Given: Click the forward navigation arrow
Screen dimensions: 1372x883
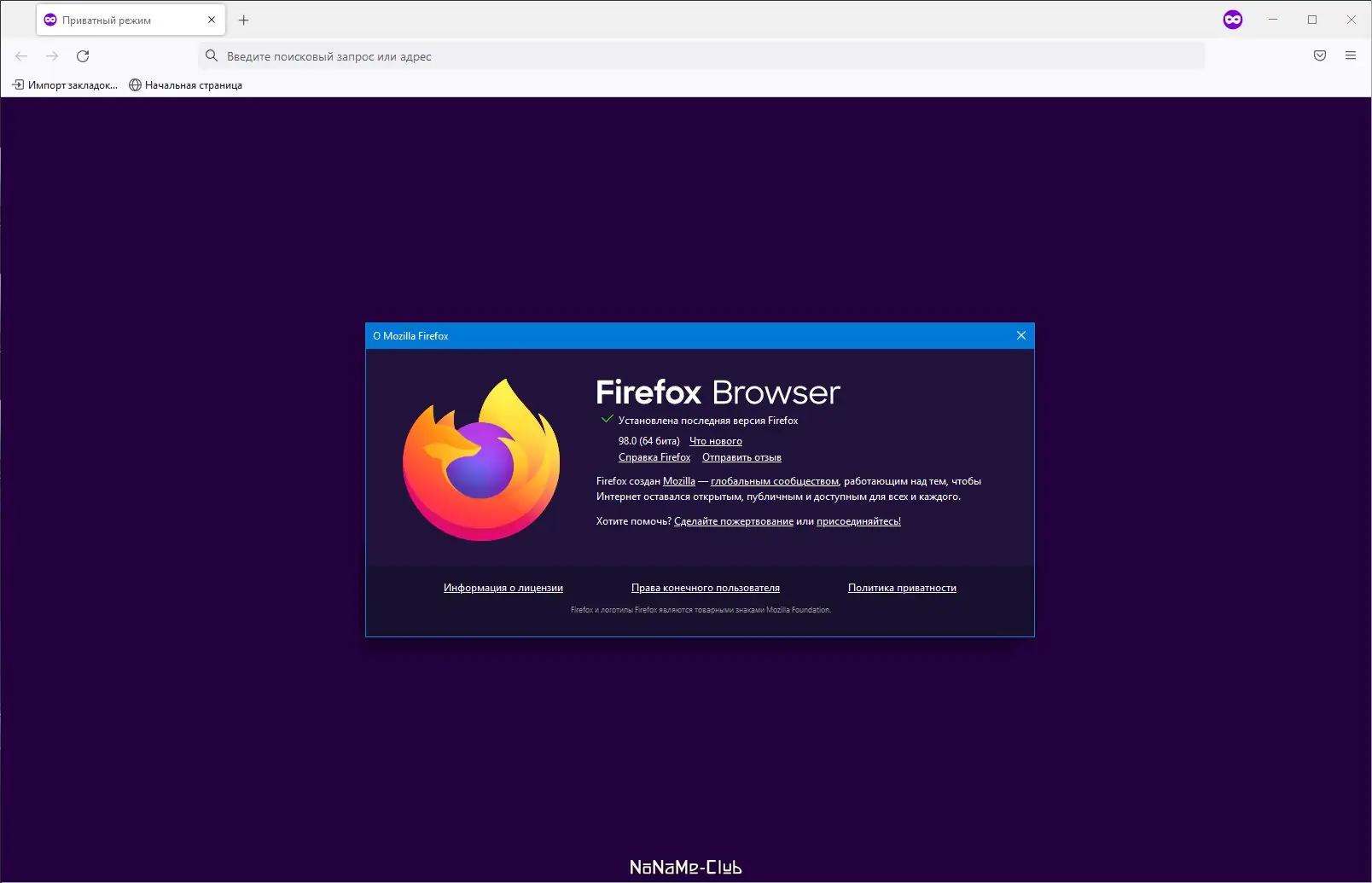Looking at the screenshot, I should 52,56.
